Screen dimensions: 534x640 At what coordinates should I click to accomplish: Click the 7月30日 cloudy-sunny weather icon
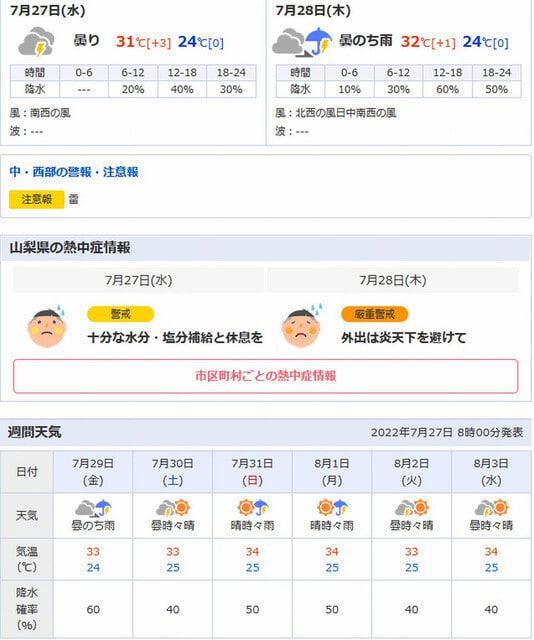173,508
